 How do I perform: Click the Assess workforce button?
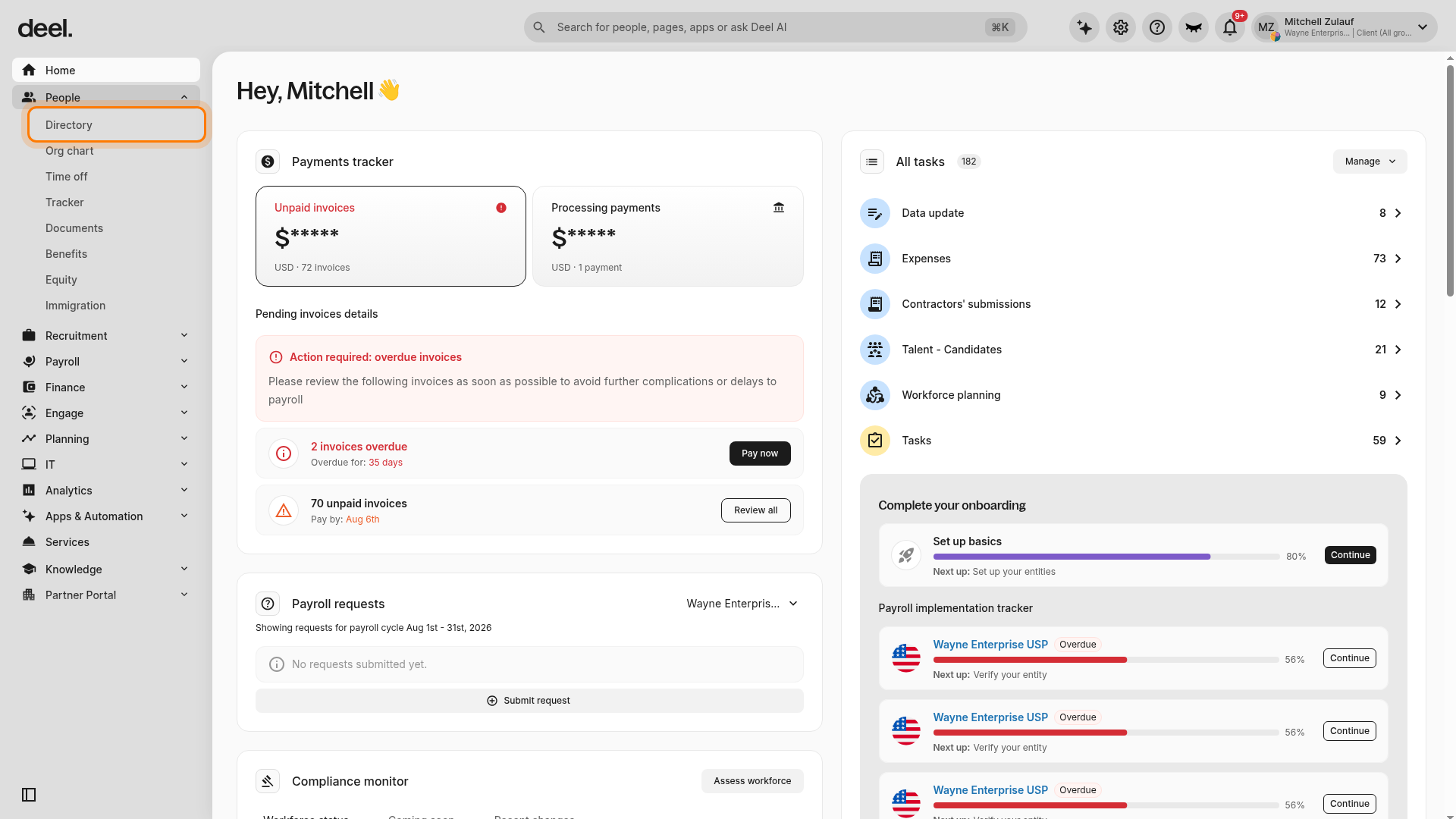click(752, 781)
